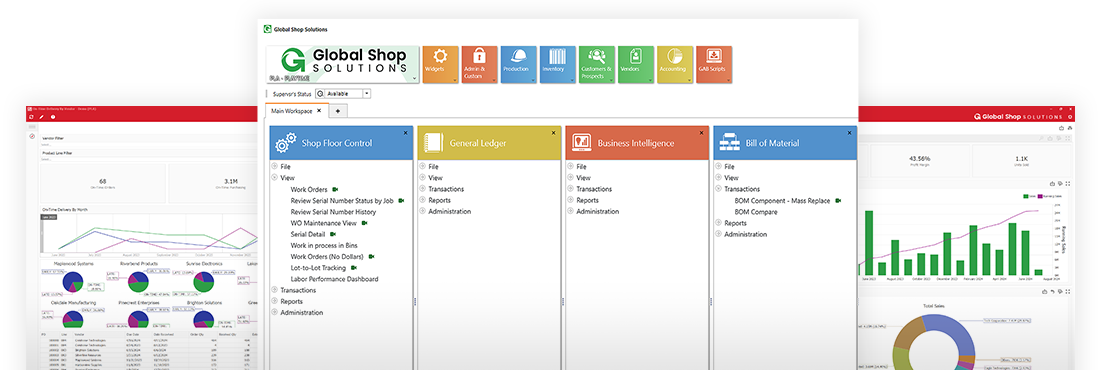Open the Admin & Custom padlock tile
The width and height of the screenshot is (1100, 370).
point(480,64)
